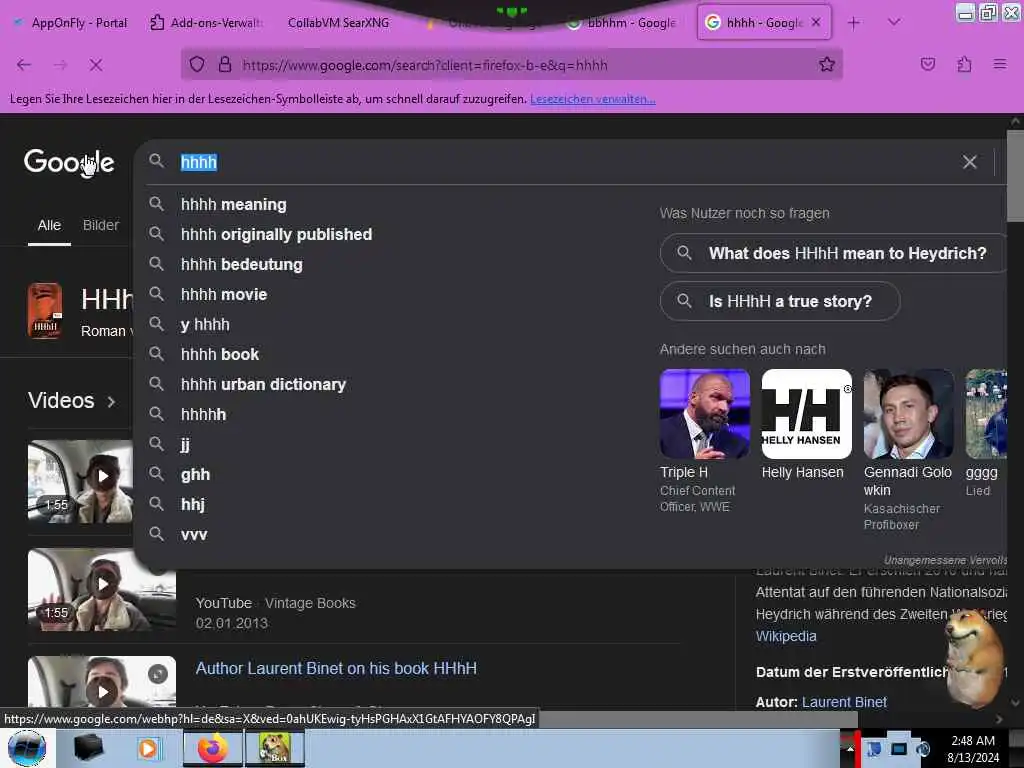This screenshot has height=768, width=1024.
Task: Open the extensions puzzle icon
Action: tap(964, 65)
